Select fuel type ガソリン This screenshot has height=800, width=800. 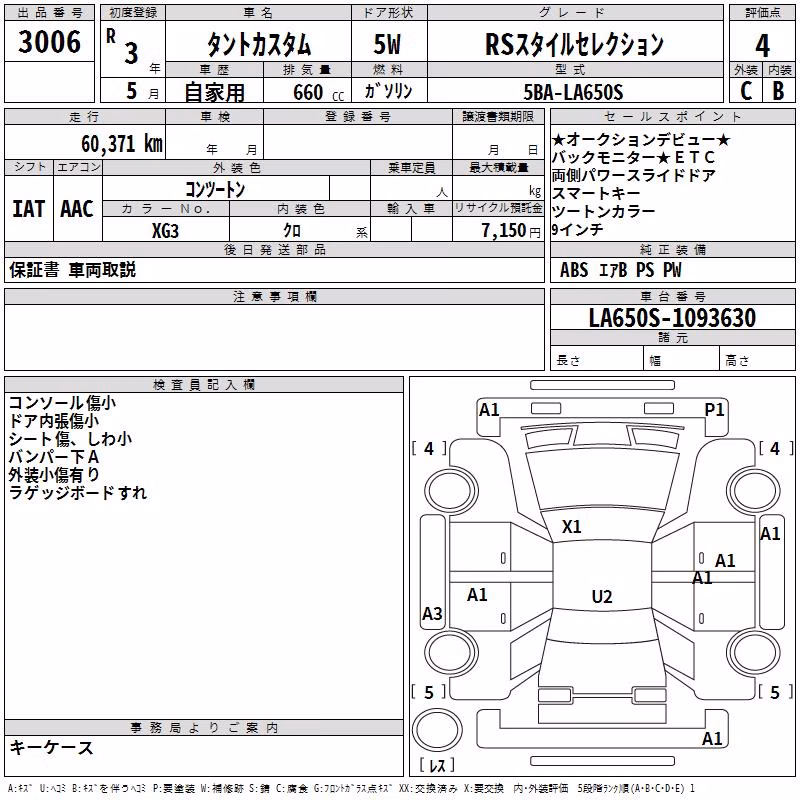[388, 91]
